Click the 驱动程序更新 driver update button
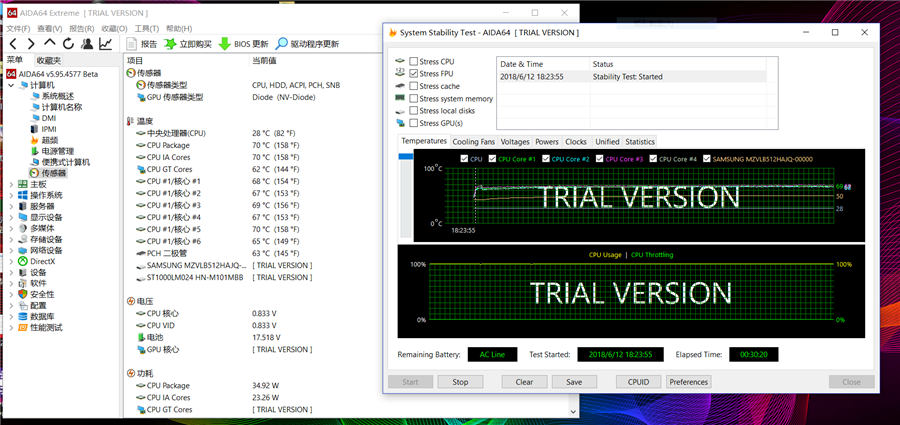This screenshot has height=425, width=900. pos(307,44)
